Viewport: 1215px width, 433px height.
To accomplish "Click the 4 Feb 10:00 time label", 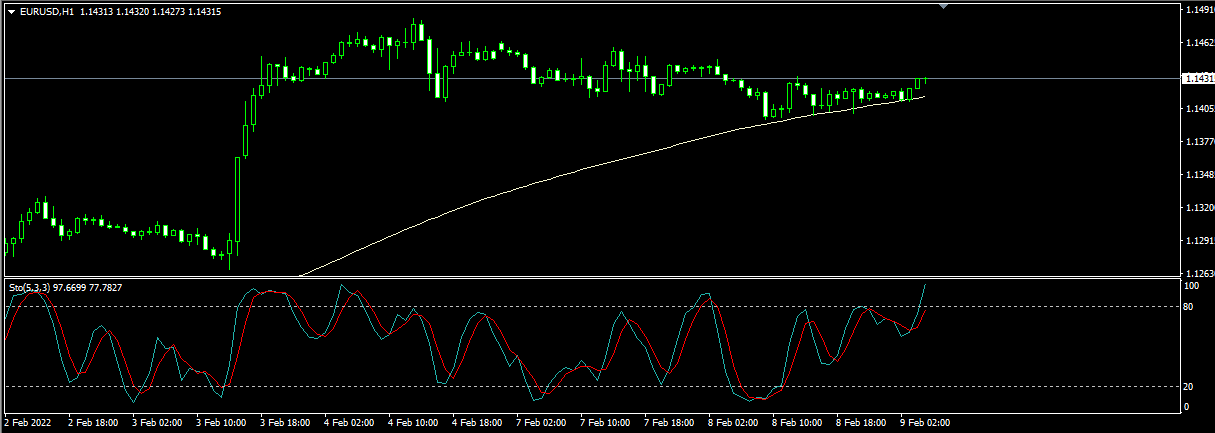I will tap(413, 423).
